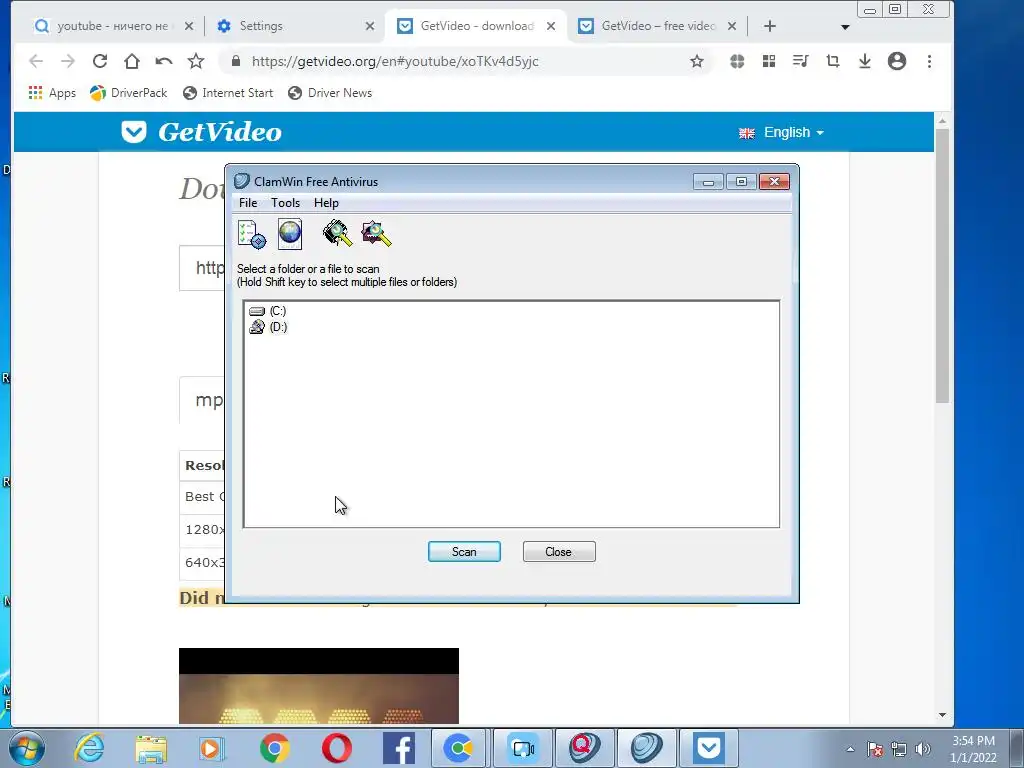The height and width of the screenshot is (768, 1024).
Task: Start scanning with the Scan button
Action: click(x=464, y=552)
